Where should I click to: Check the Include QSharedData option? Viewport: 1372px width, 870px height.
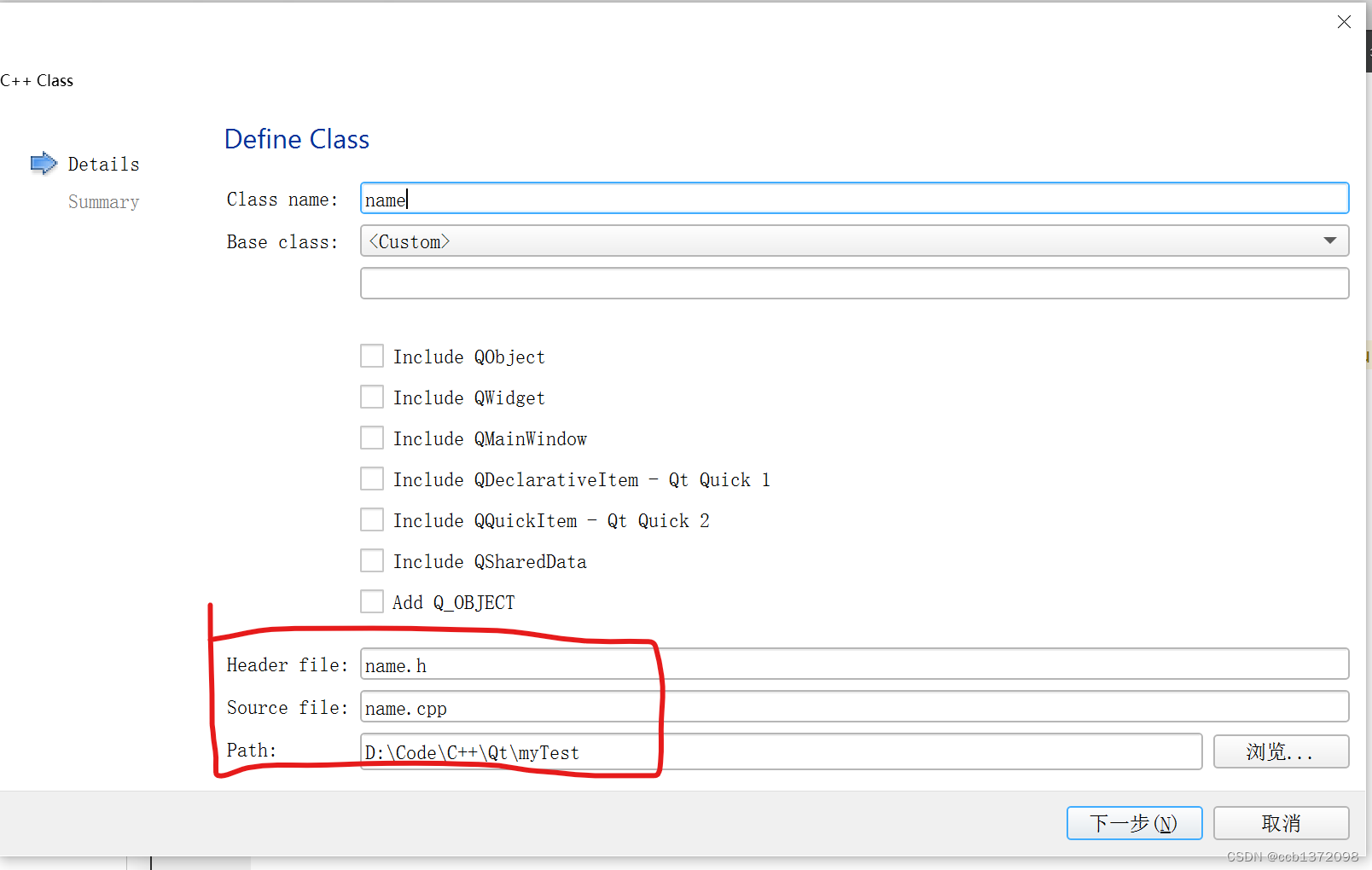372,560
